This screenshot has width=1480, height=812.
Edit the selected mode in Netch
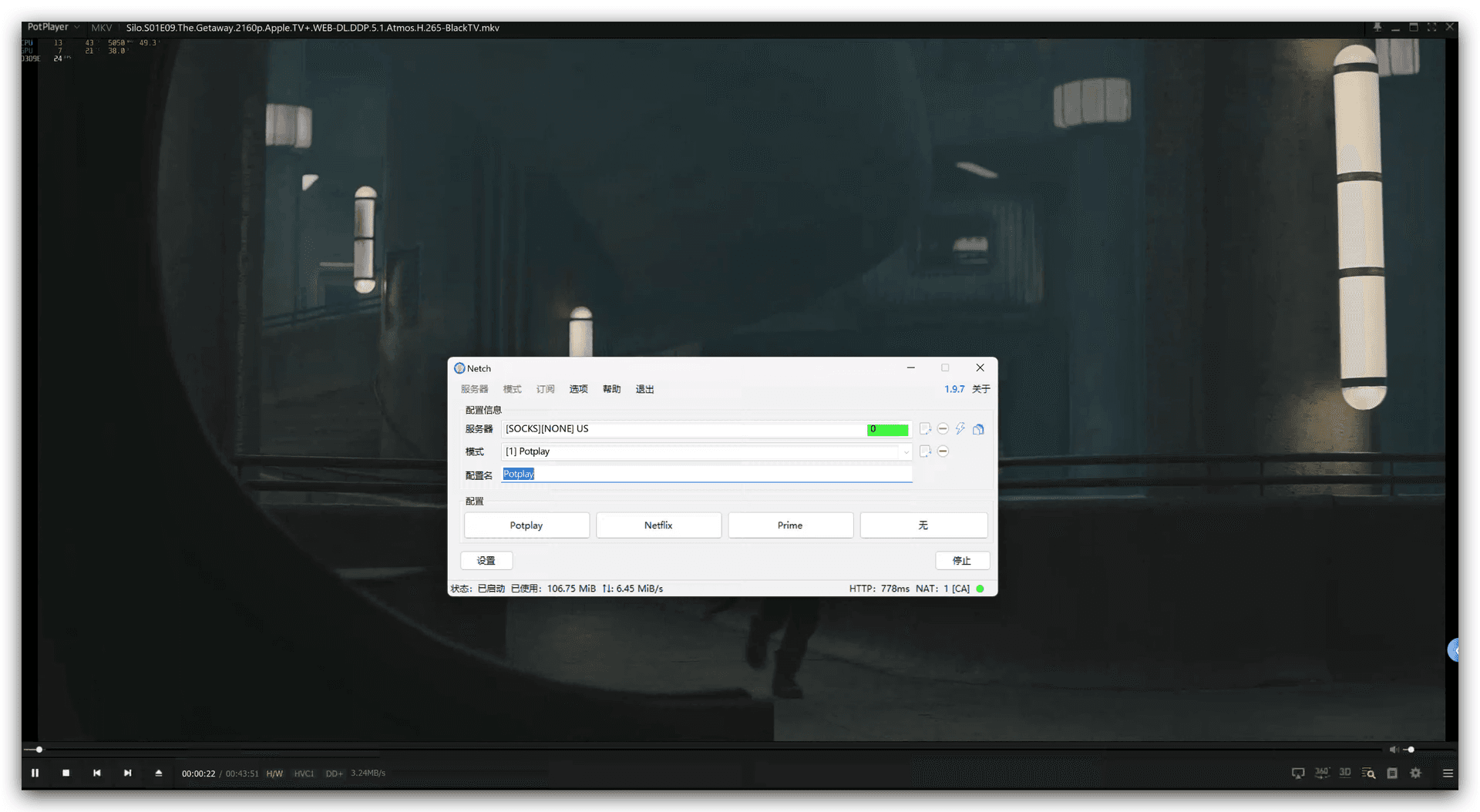point(925,451)
